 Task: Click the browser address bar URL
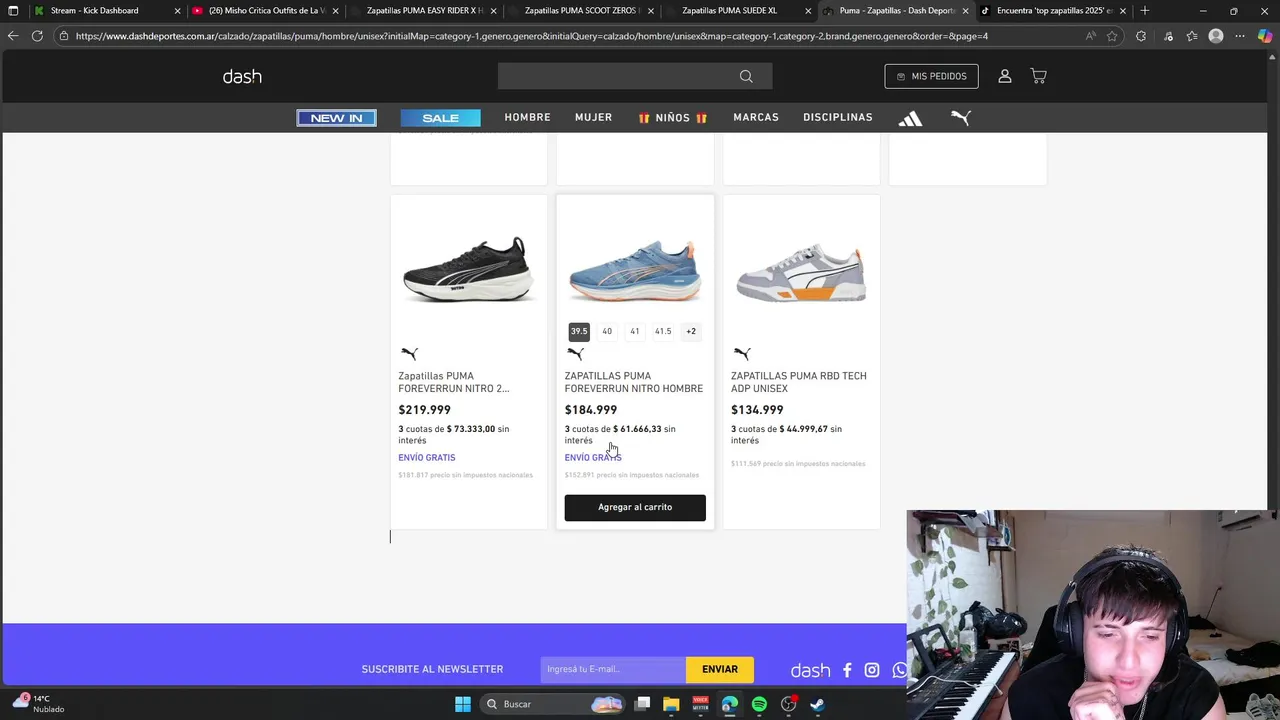(530, 36)
